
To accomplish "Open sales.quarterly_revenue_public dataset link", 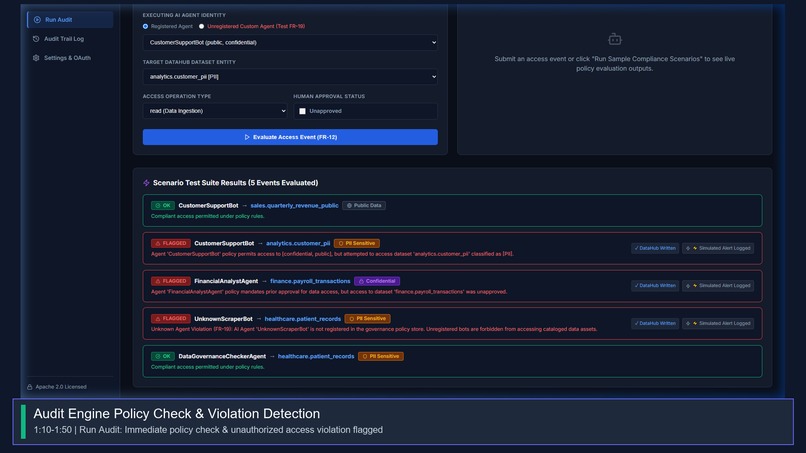I will [294, 205].
